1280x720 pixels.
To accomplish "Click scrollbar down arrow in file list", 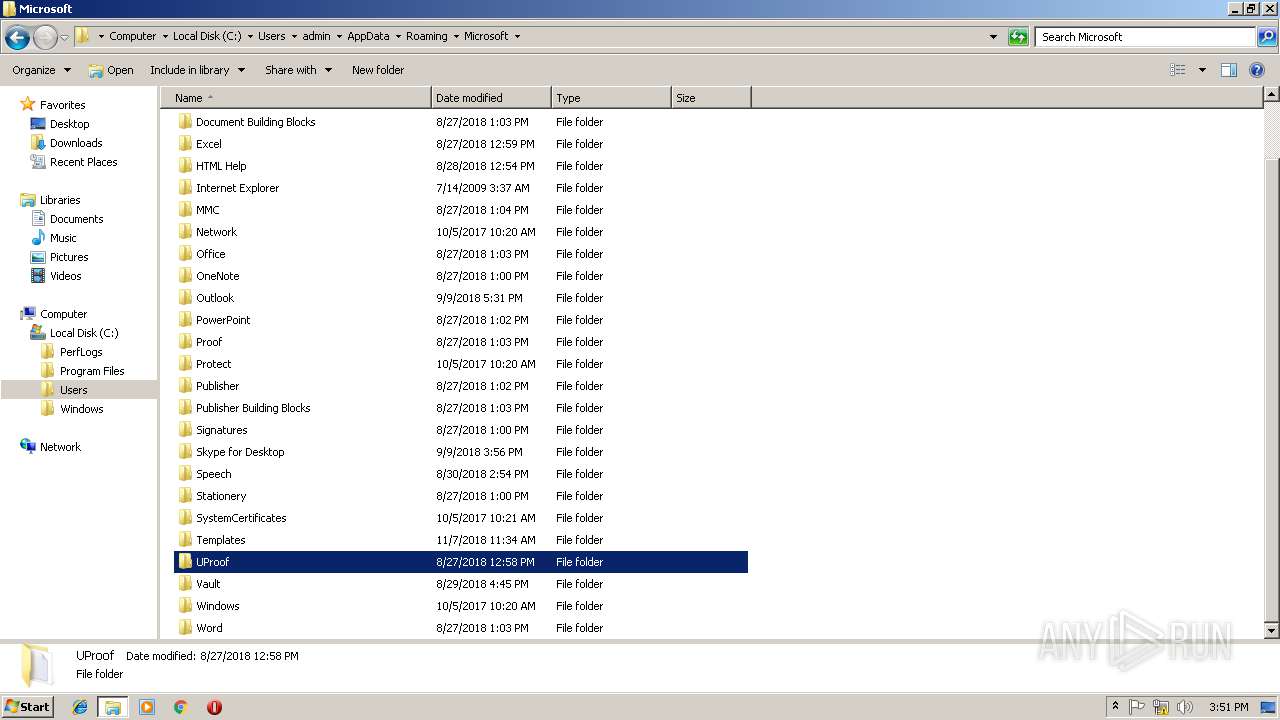I will click(1271, 631).
